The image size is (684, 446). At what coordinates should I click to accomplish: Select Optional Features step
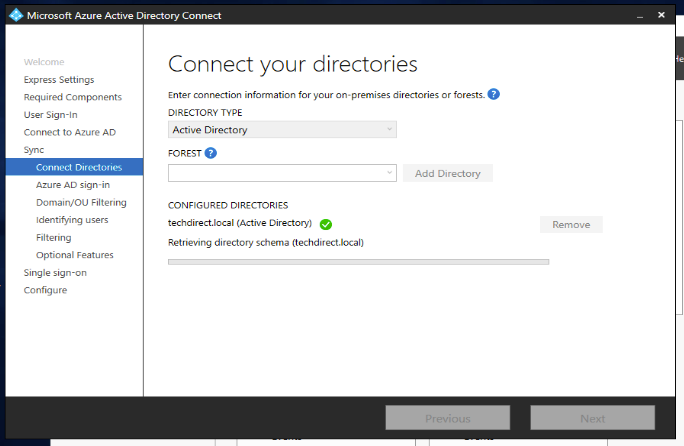(x=75, y=255)
